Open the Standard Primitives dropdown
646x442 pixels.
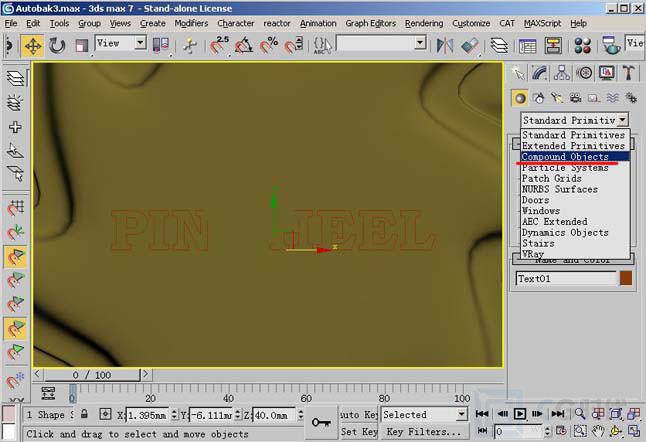pyautogui.click(x=574, y=120)
